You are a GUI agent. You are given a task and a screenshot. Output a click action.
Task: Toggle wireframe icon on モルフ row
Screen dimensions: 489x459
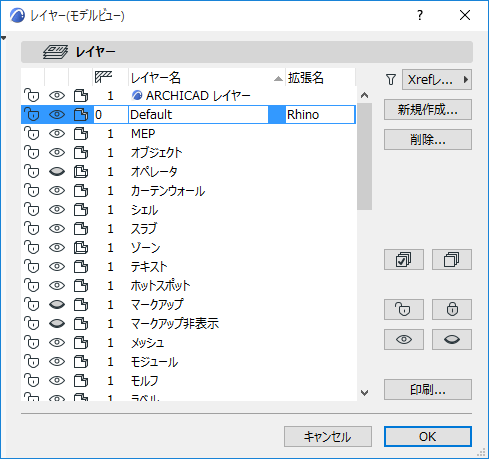click(81, 381)
